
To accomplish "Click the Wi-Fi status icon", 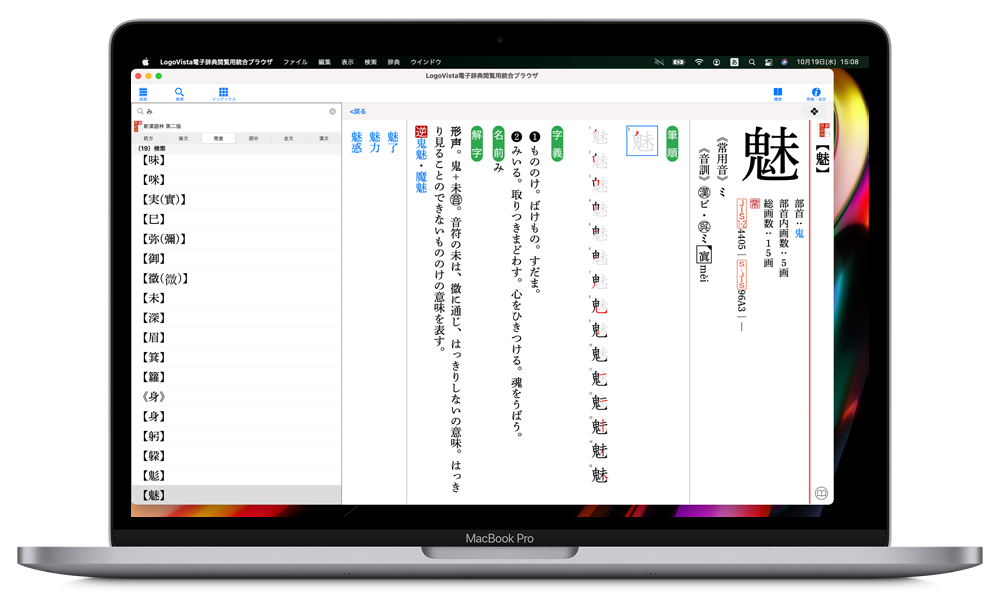I will coord(699,62).
